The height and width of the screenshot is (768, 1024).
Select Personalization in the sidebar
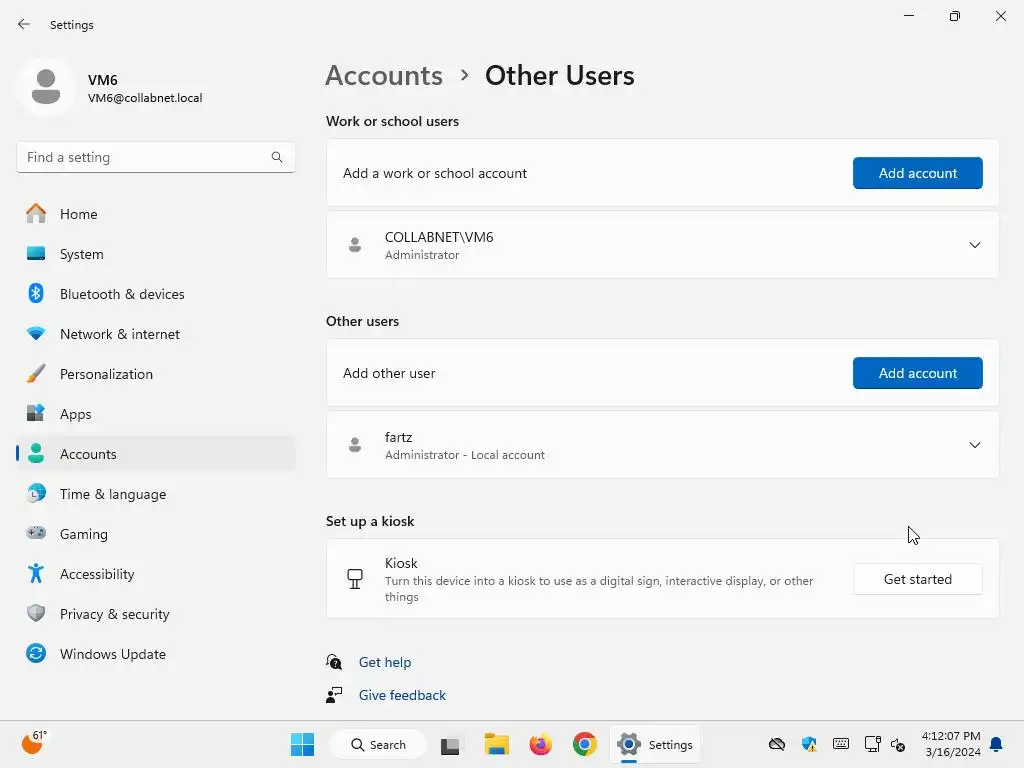click(106, 374)
